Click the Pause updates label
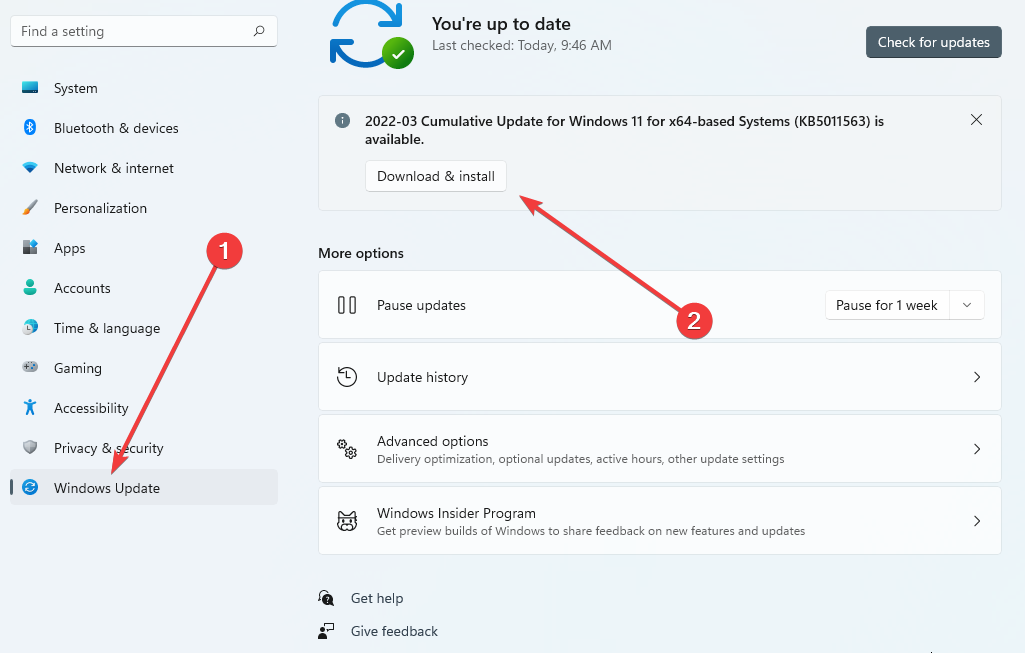Image resolution: width=1025 pixels, height=653 pixels. (x=422, y=305)
